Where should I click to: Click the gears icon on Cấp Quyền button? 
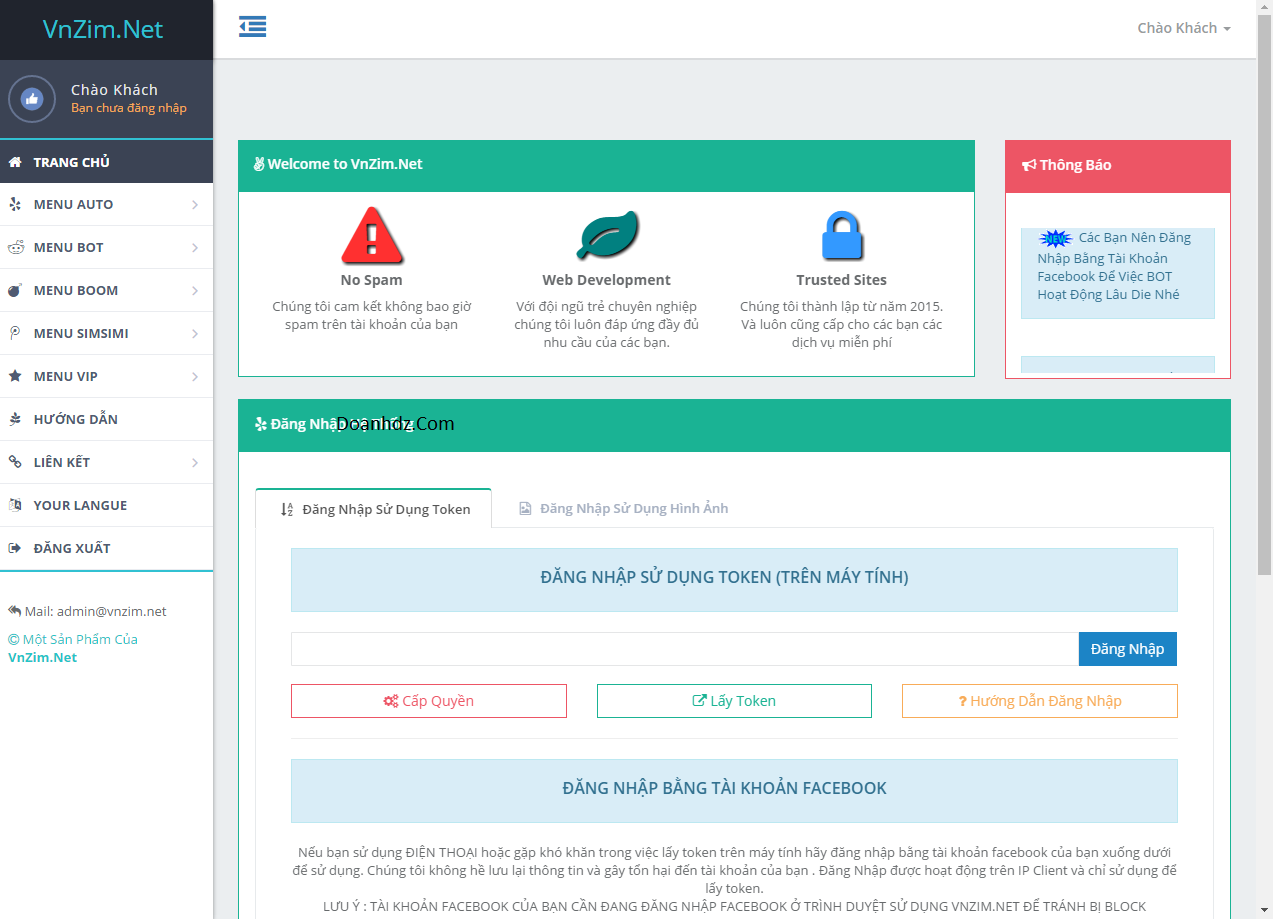391,701
